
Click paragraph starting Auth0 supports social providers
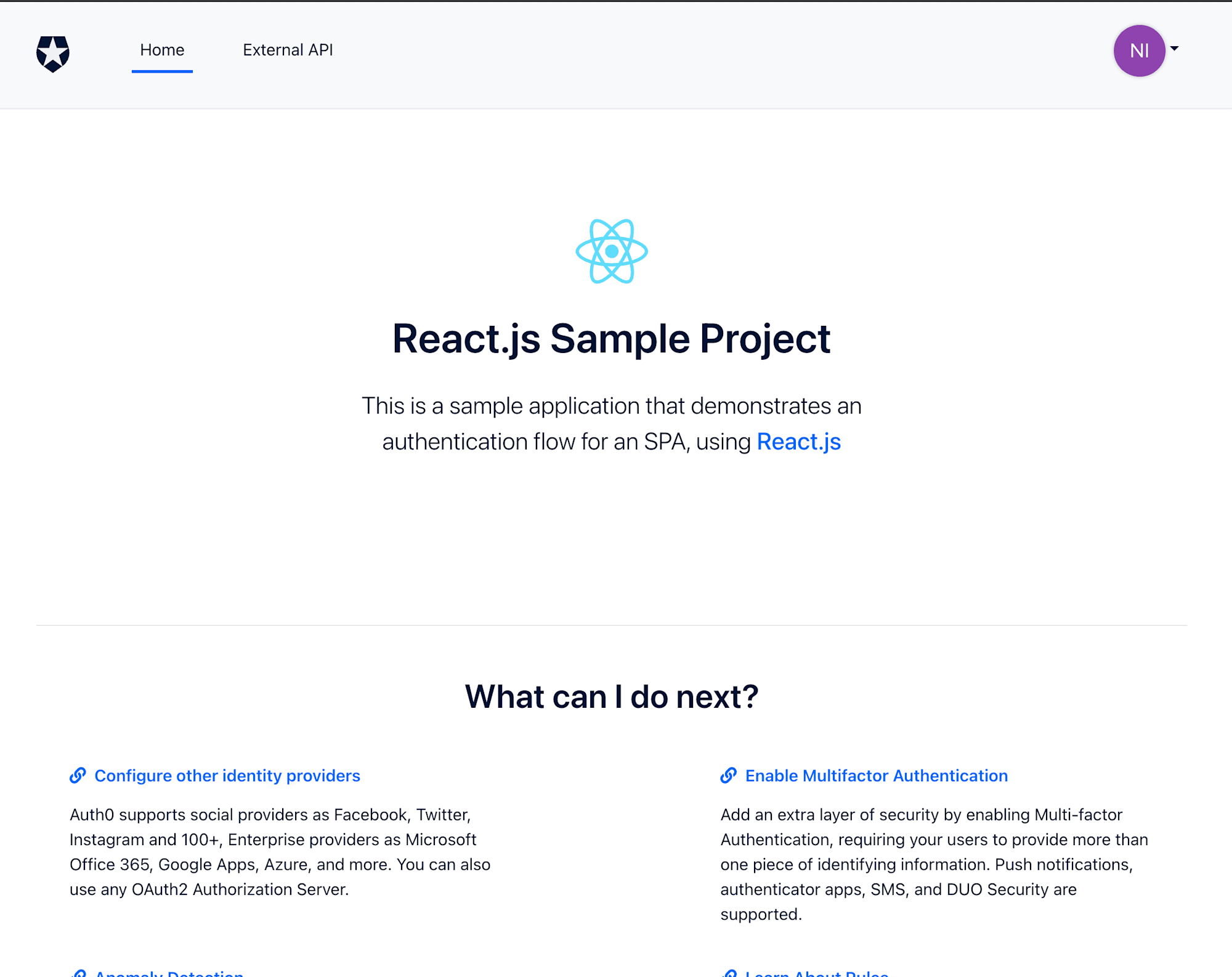click(x=280, y=852)
